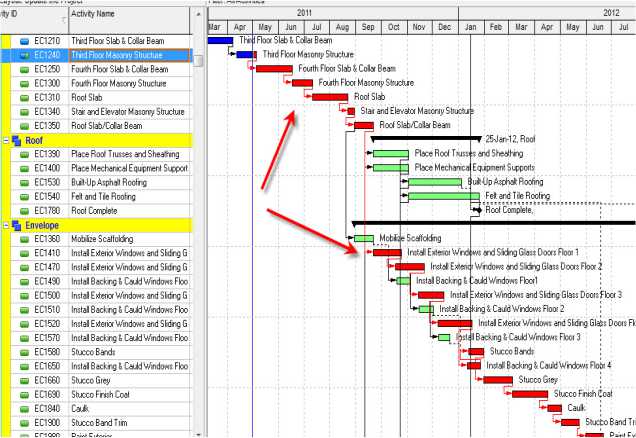
Task: Click the Roof Complete milestone marker
Action: (481, 211)
